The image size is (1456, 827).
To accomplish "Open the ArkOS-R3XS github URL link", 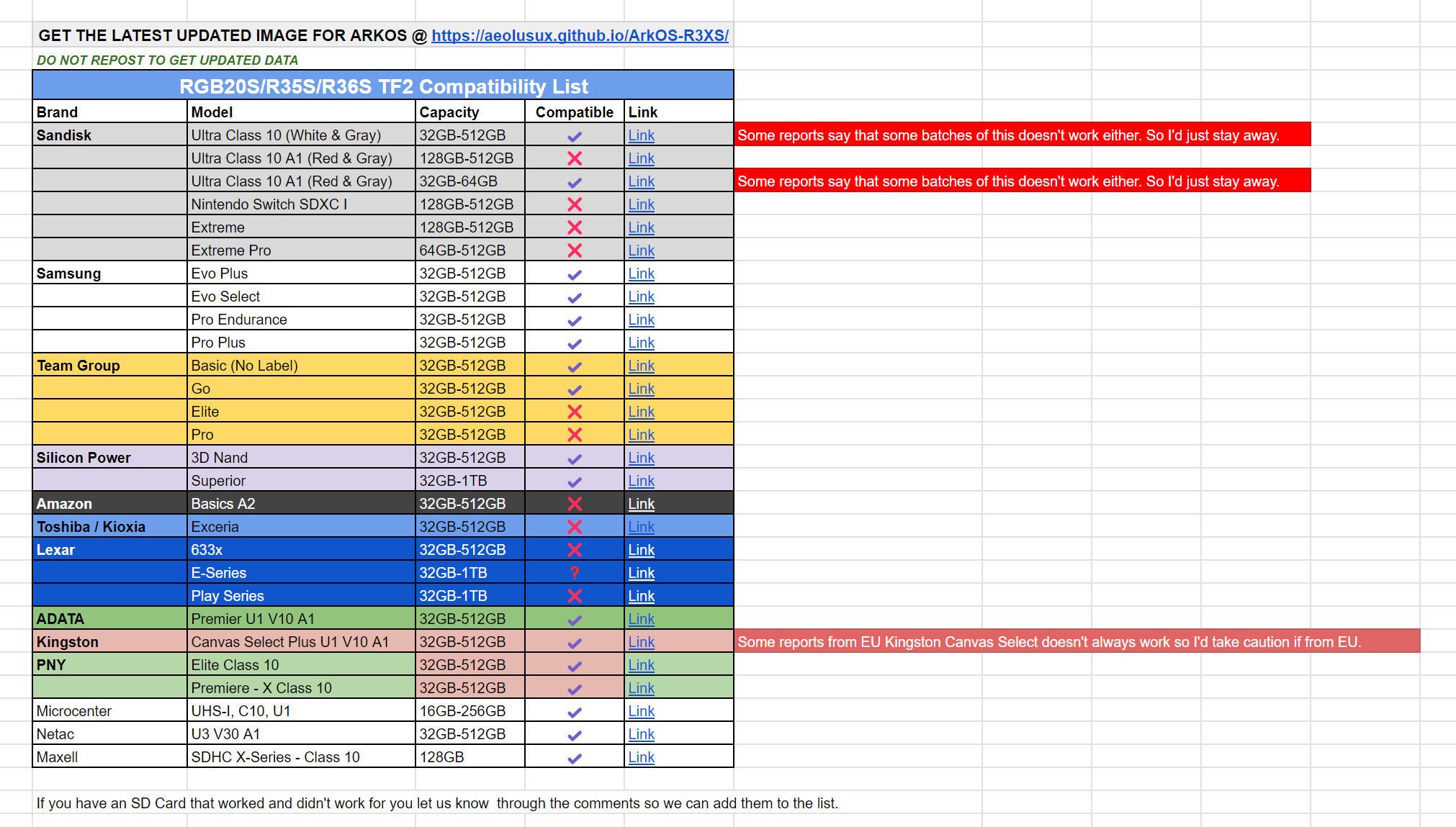I will click(580, 35).
